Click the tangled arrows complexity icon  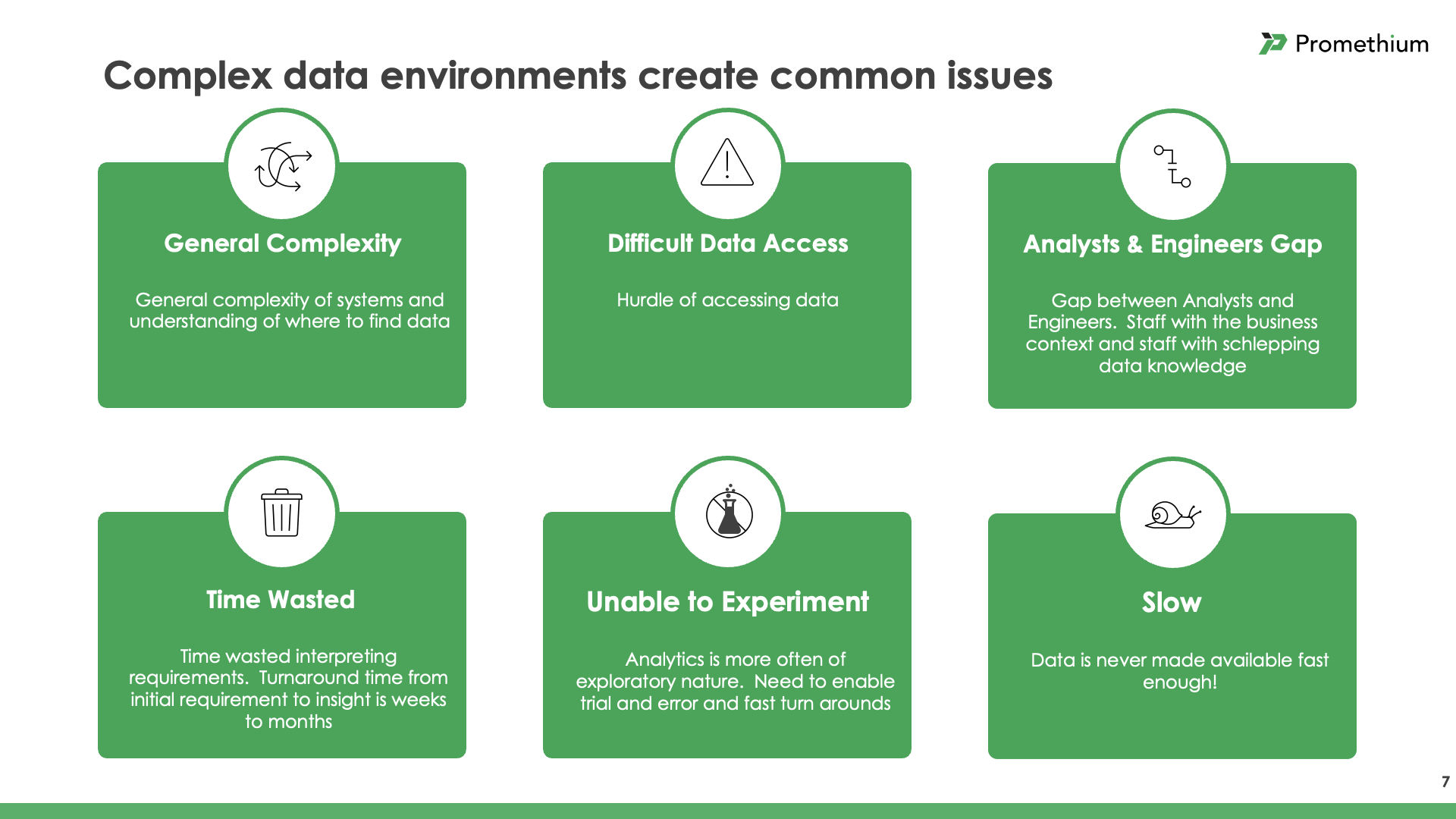pos(283,166)
